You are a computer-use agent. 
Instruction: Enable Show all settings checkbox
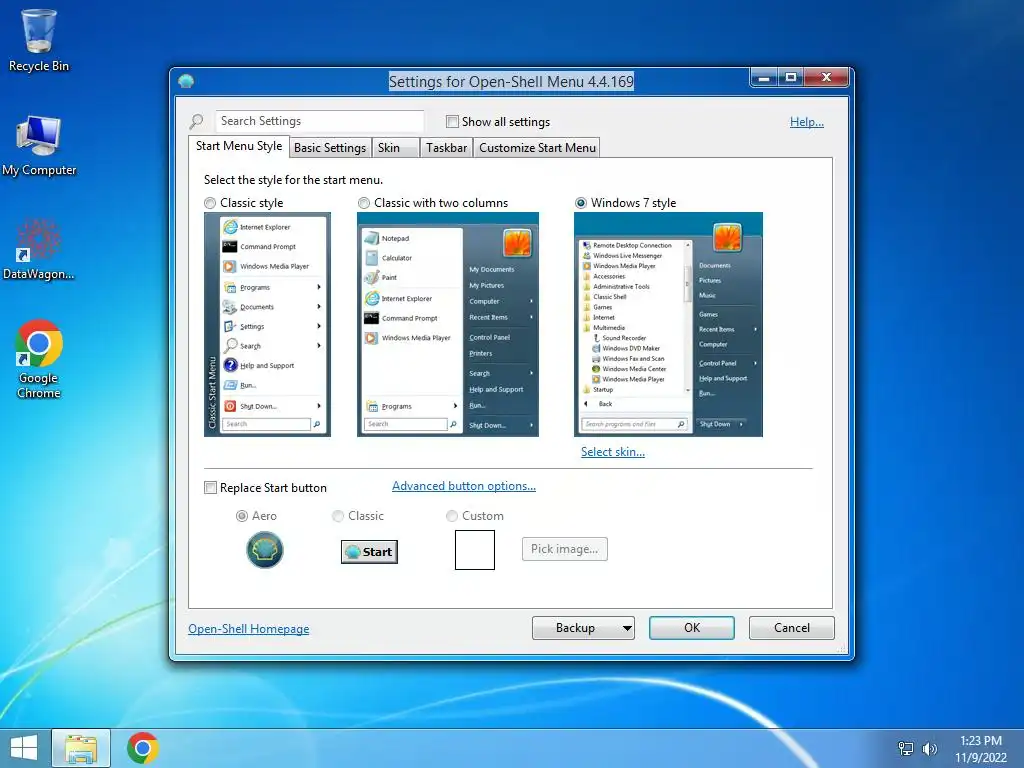(452, 121)
